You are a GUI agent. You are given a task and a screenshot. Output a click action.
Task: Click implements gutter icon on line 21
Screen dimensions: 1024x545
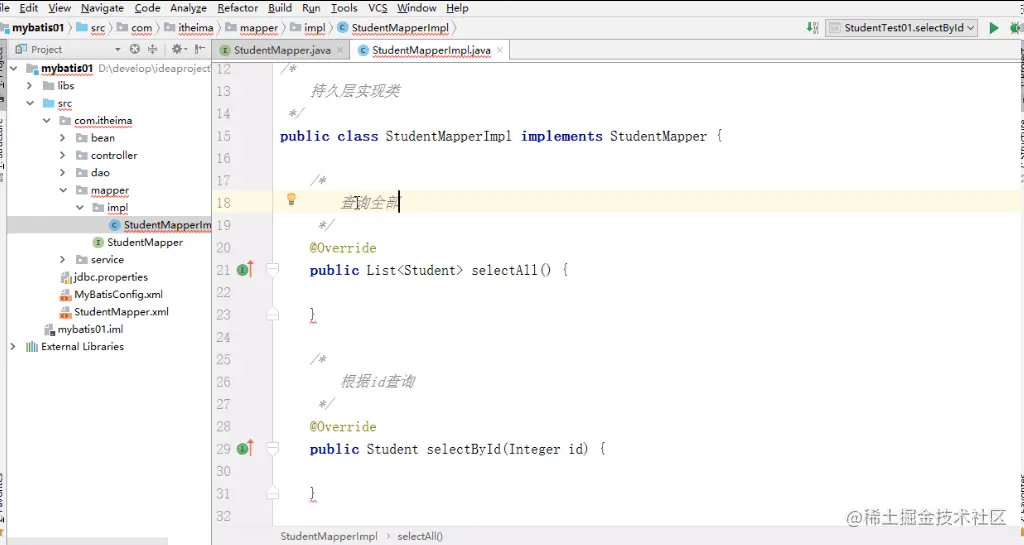coord(246,269)
